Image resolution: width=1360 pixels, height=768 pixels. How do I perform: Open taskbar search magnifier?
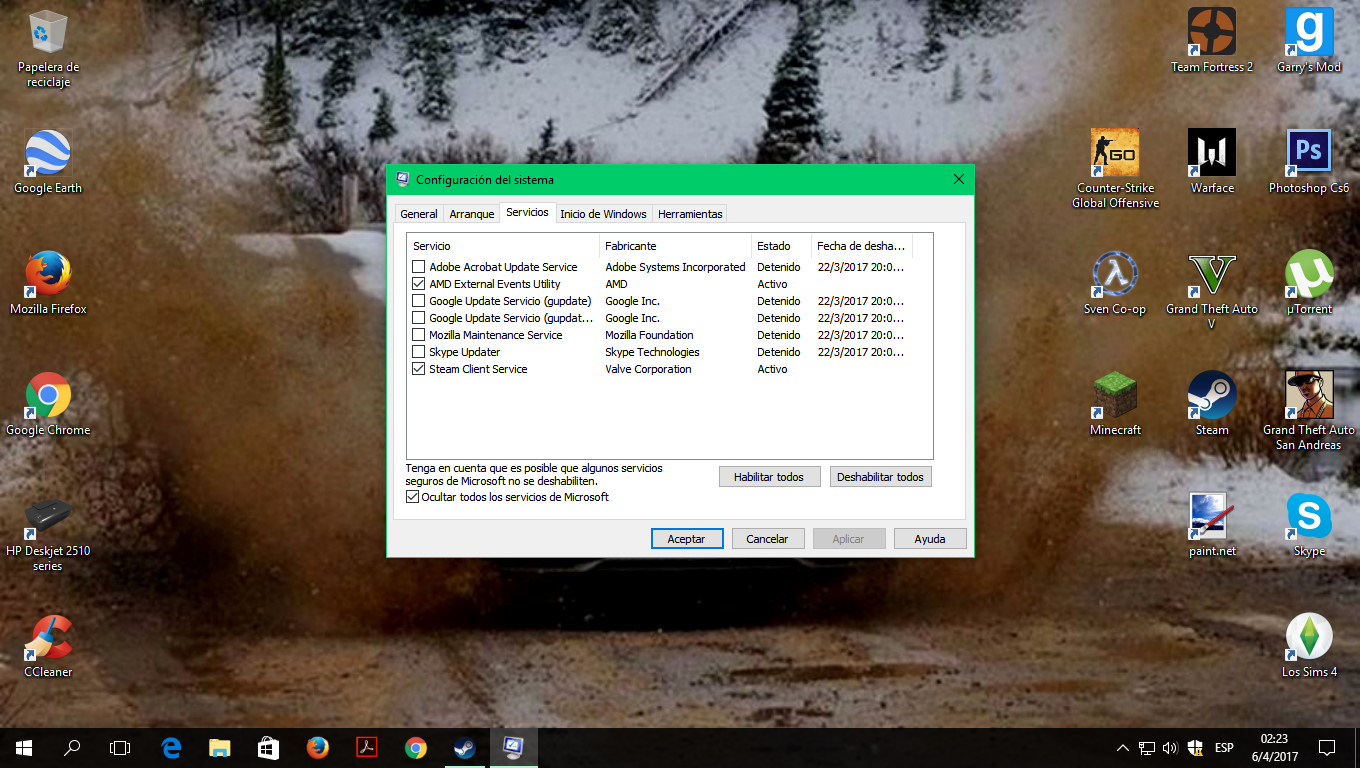click(72, 748)
